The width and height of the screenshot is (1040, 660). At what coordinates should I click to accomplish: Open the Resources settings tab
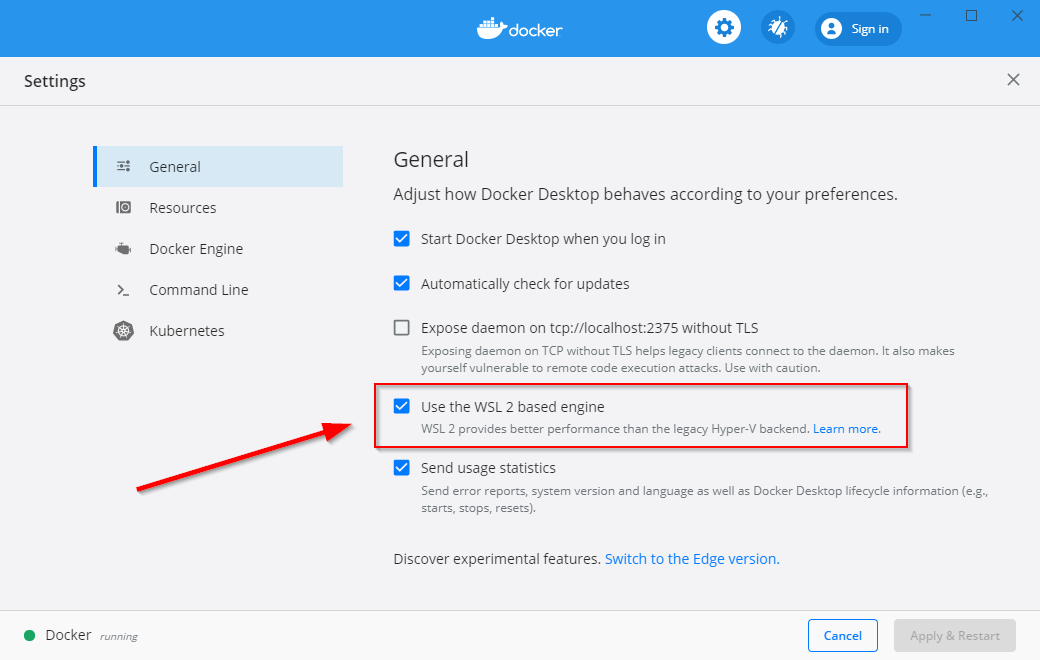218,208
